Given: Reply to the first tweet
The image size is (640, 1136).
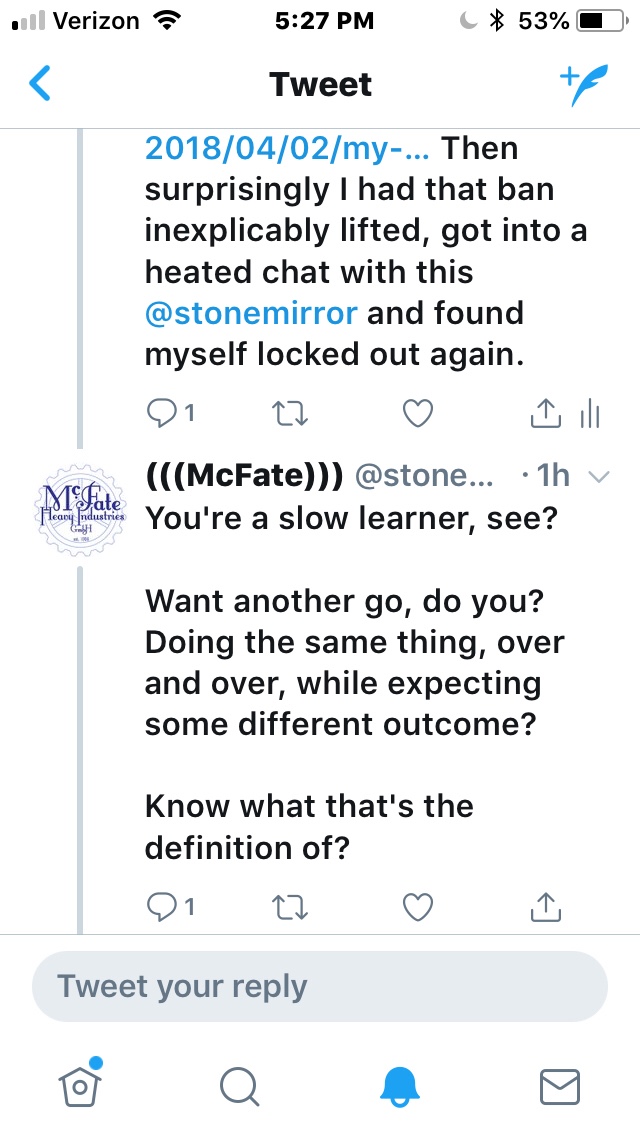Looking at the screenshot, I should (161, 412).
